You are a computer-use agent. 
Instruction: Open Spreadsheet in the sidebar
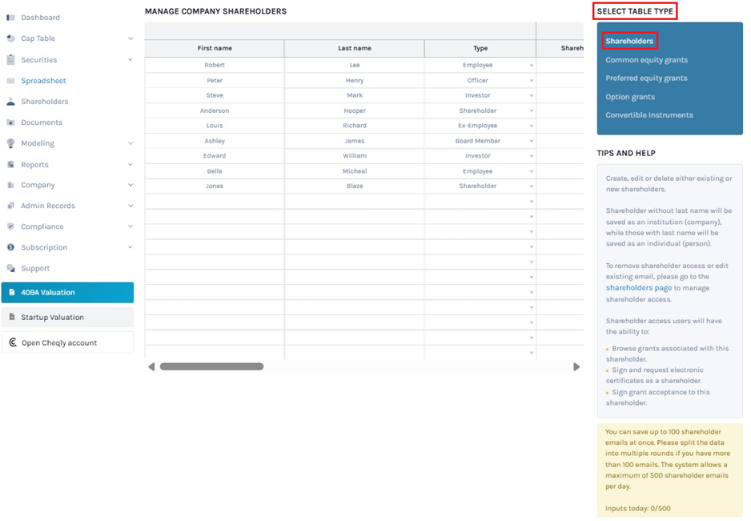tap(43, 80)
